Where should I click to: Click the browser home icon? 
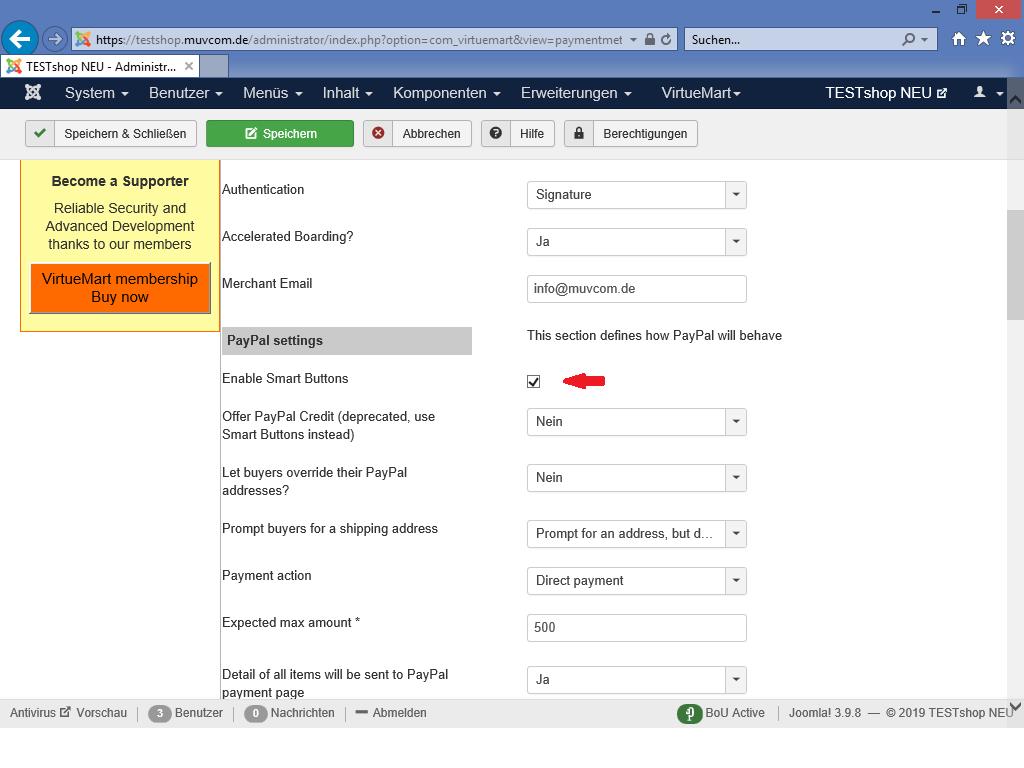pos(959,39)
